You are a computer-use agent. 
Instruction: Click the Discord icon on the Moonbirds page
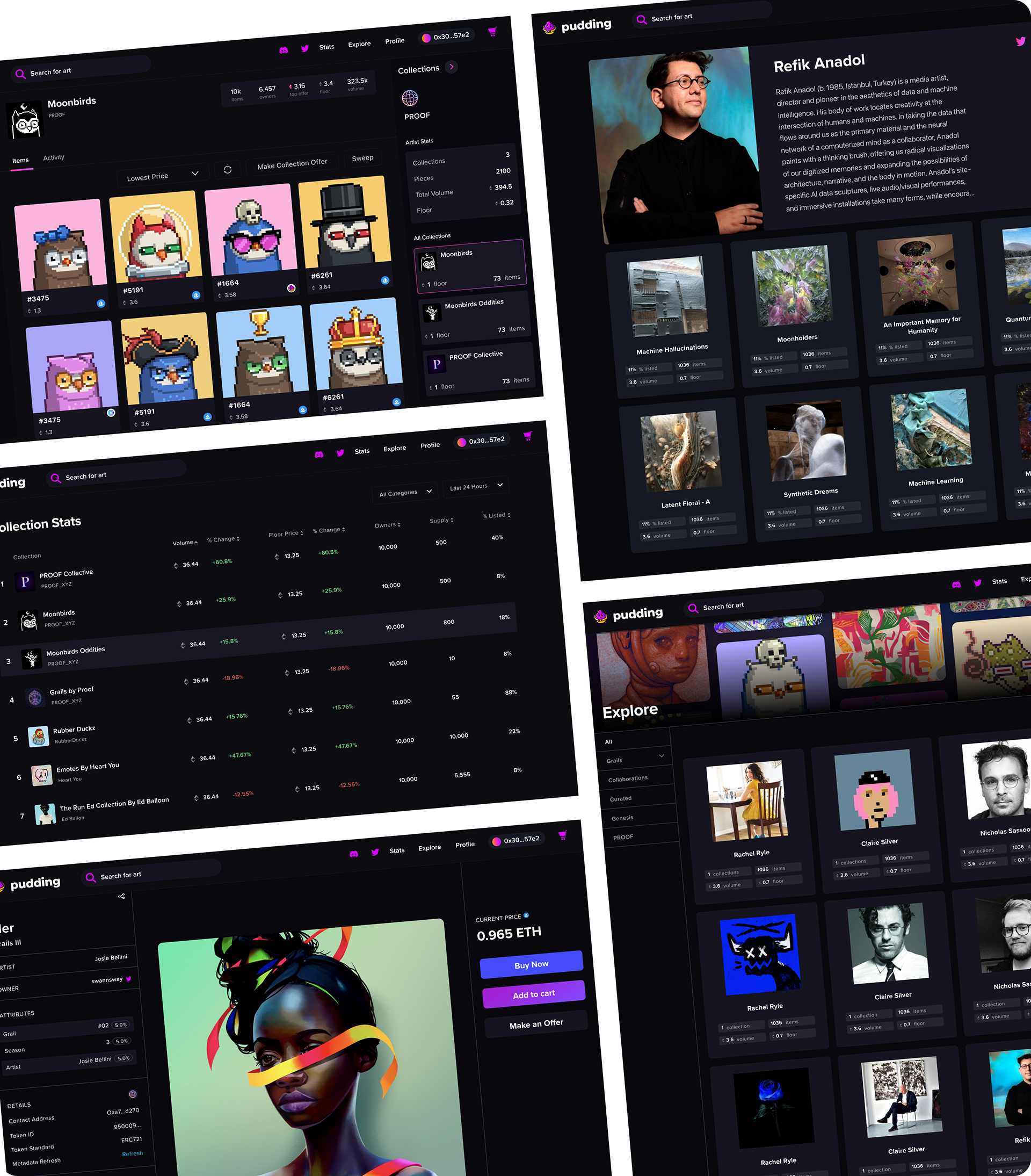click(x=284, y=50)
